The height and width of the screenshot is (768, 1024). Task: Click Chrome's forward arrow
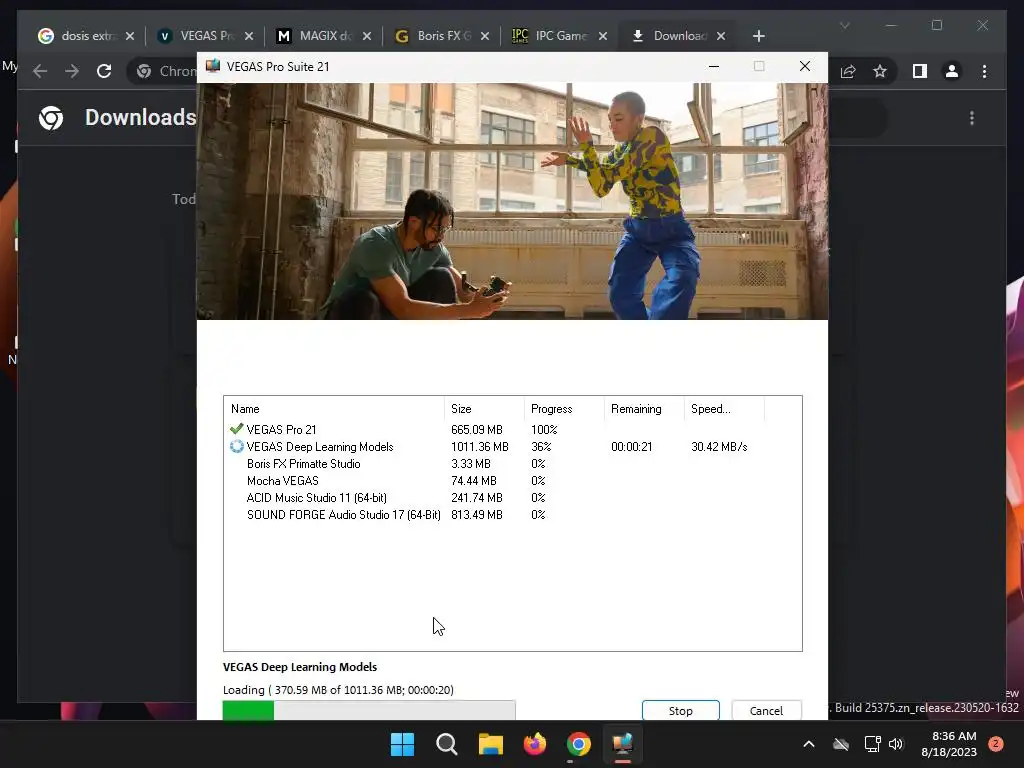coord(72,71)
